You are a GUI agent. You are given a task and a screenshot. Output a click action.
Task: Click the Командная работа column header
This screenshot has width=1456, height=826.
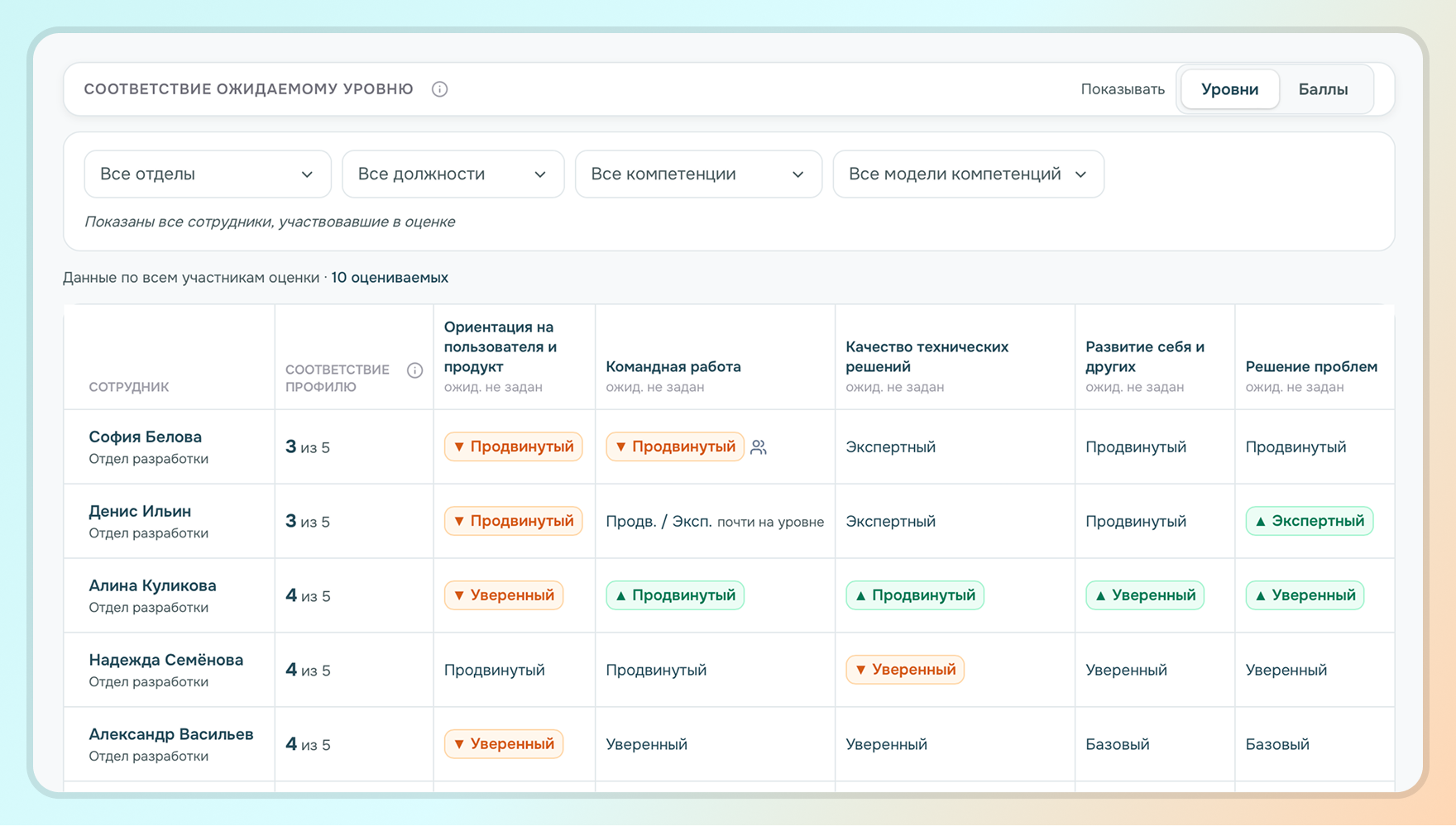(673, 367)
